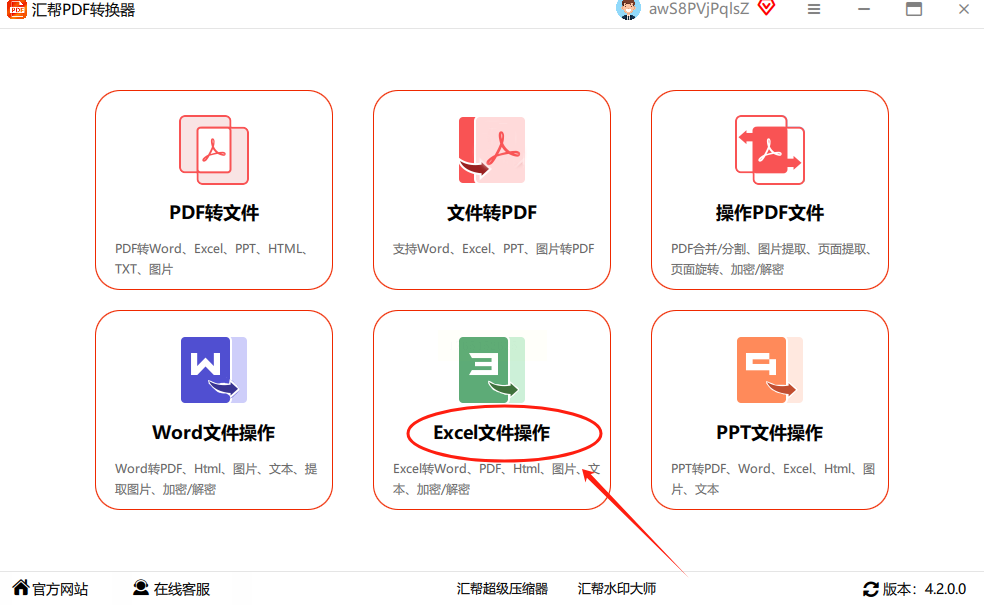Screen dimensions: 984x613
Task: Click the PDF转Word、Excel、PPT description text
Action: (211, 259)
